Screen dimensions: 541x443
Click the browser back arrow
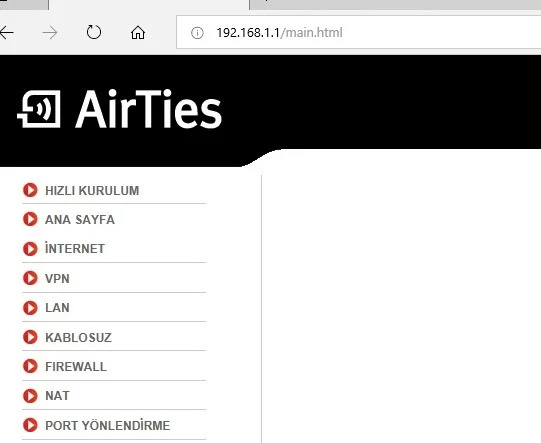[6, 33]
